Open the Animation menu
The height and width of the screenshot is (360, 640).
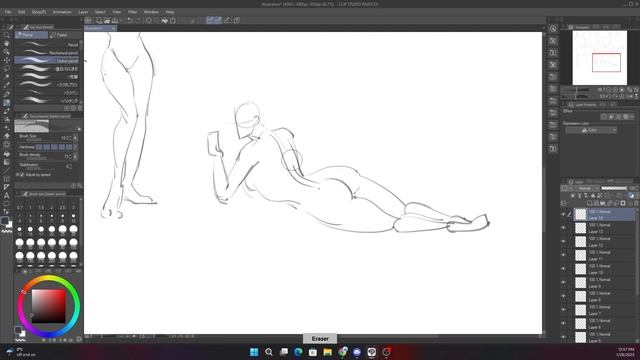(62, 12)
